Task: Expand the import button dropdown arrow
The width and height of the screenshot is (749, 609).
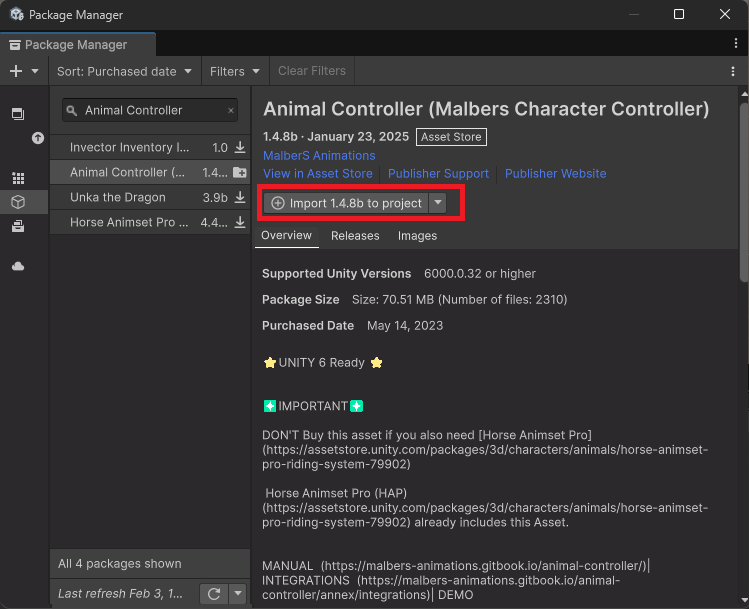Action: (x=438, y=203)
